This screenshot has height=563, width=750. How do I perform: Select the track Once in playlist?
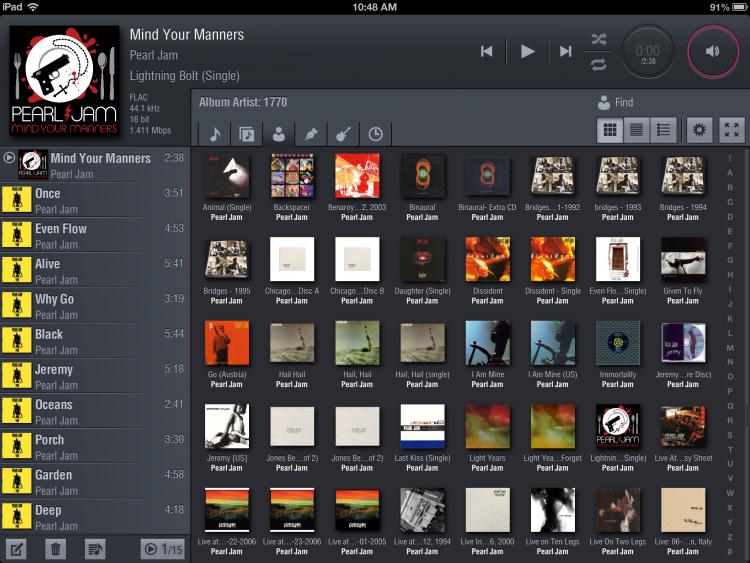(95, 200)
